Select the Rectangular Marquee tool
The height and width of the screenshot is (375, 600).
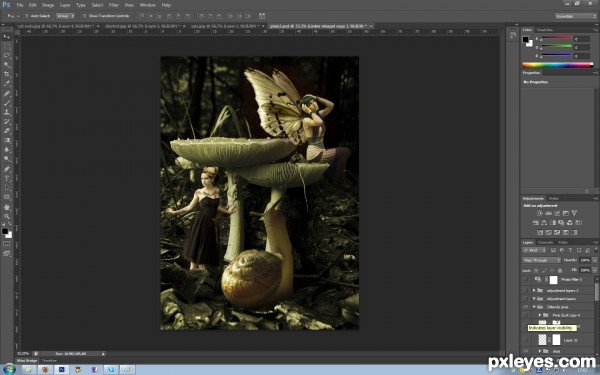click(x=7, y=46)
